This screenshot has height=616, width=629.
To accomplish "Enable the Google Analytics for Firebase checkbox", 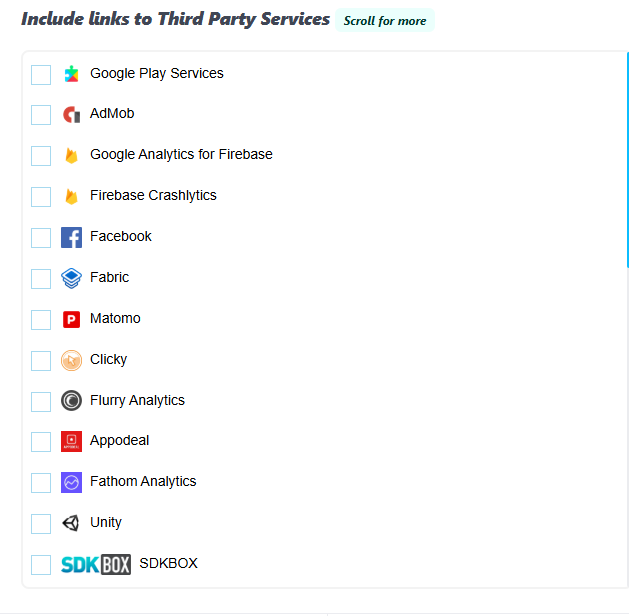I will [x=41, y=156].
